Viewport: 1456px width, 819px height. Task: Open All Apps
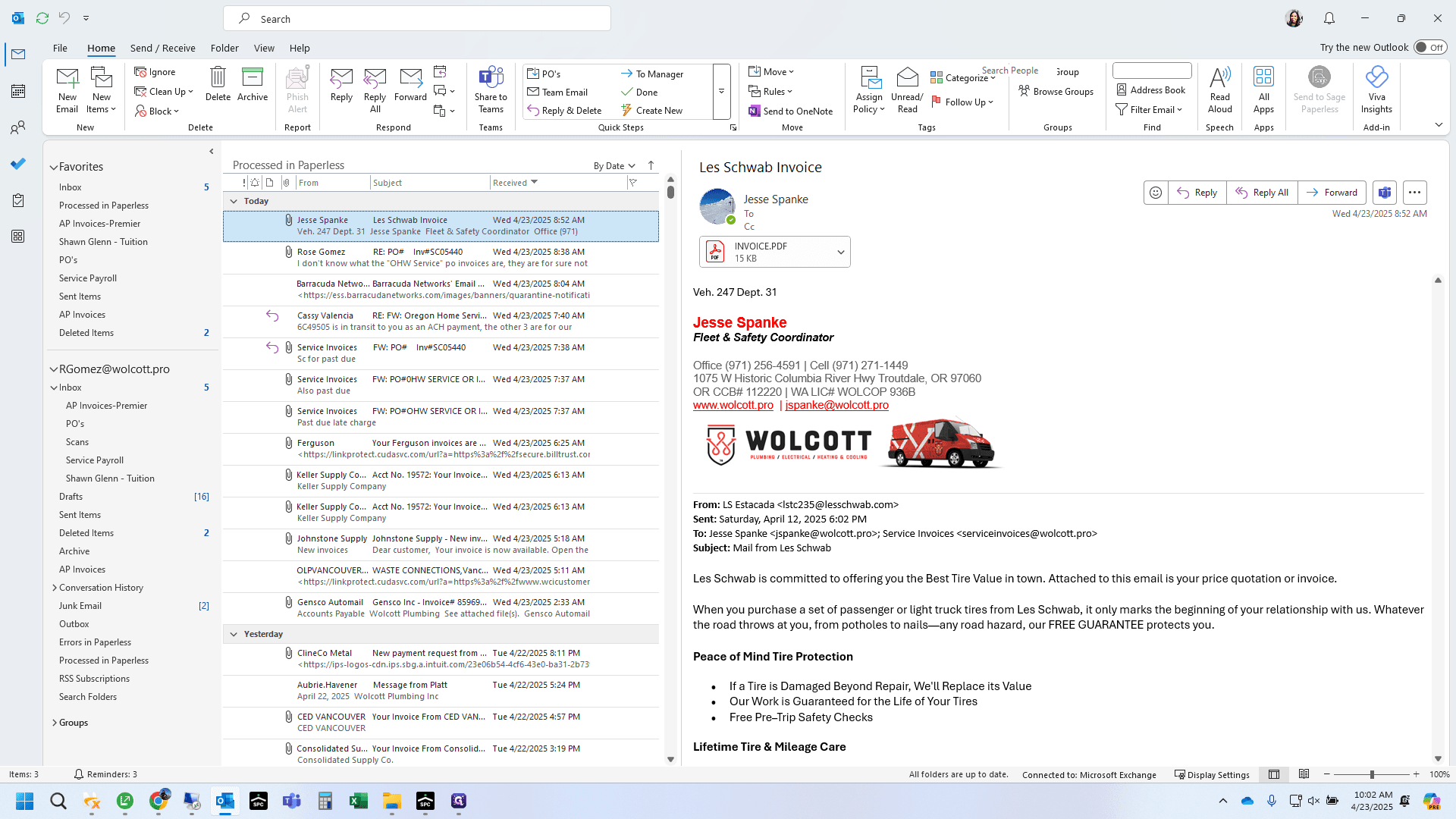coord(1263,89)
